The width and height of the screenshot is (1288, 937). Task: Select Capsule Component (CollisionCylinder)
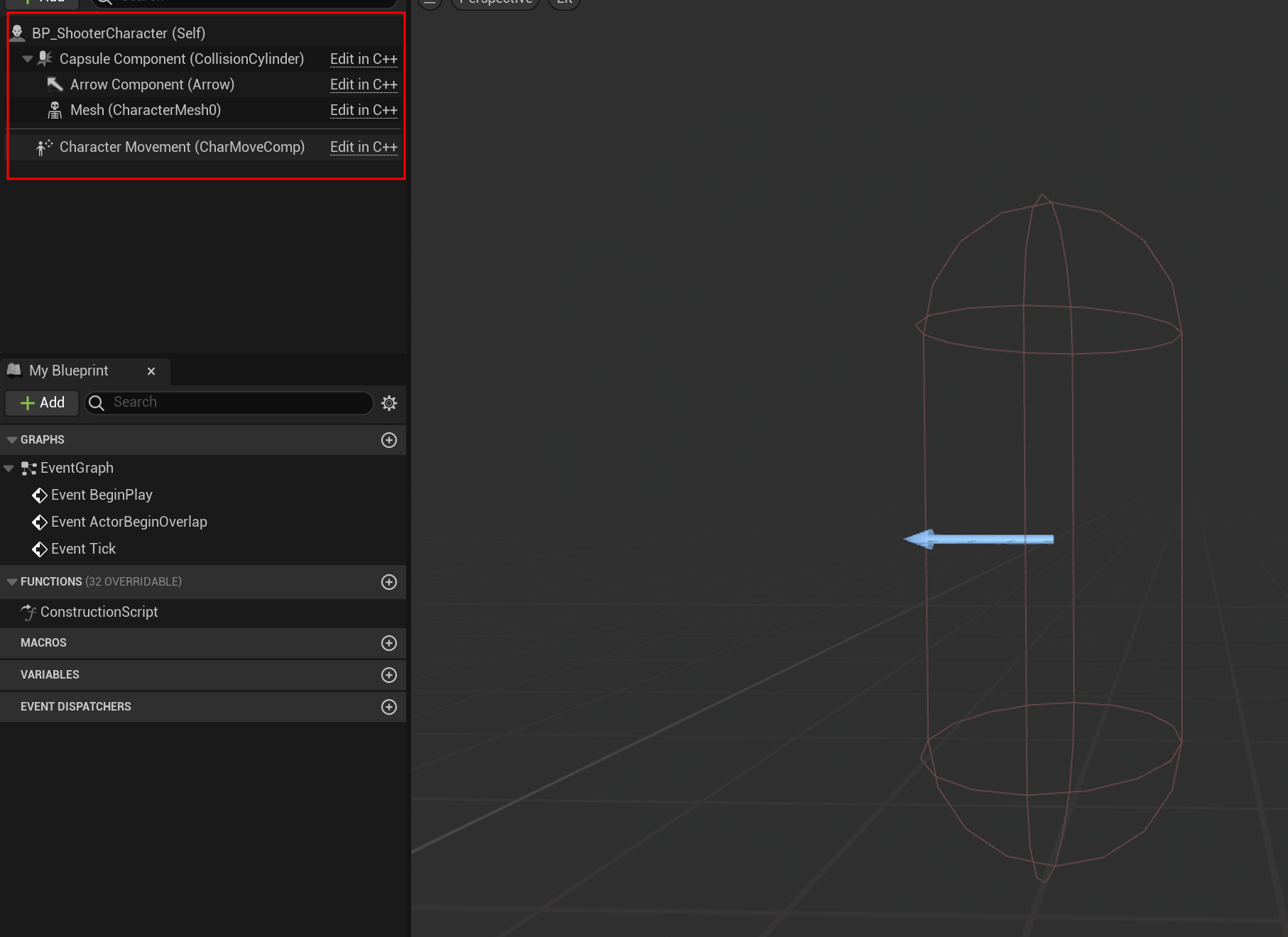tap(182, 59)
